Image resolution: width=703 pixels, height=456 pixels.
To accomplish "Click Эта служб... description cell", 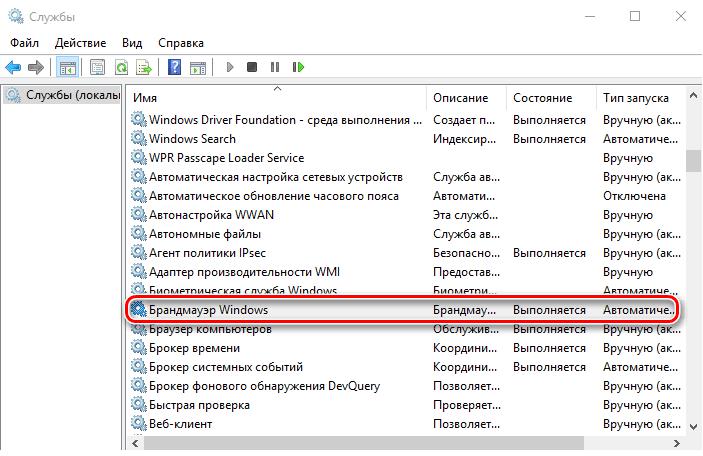I will (465, 215).
